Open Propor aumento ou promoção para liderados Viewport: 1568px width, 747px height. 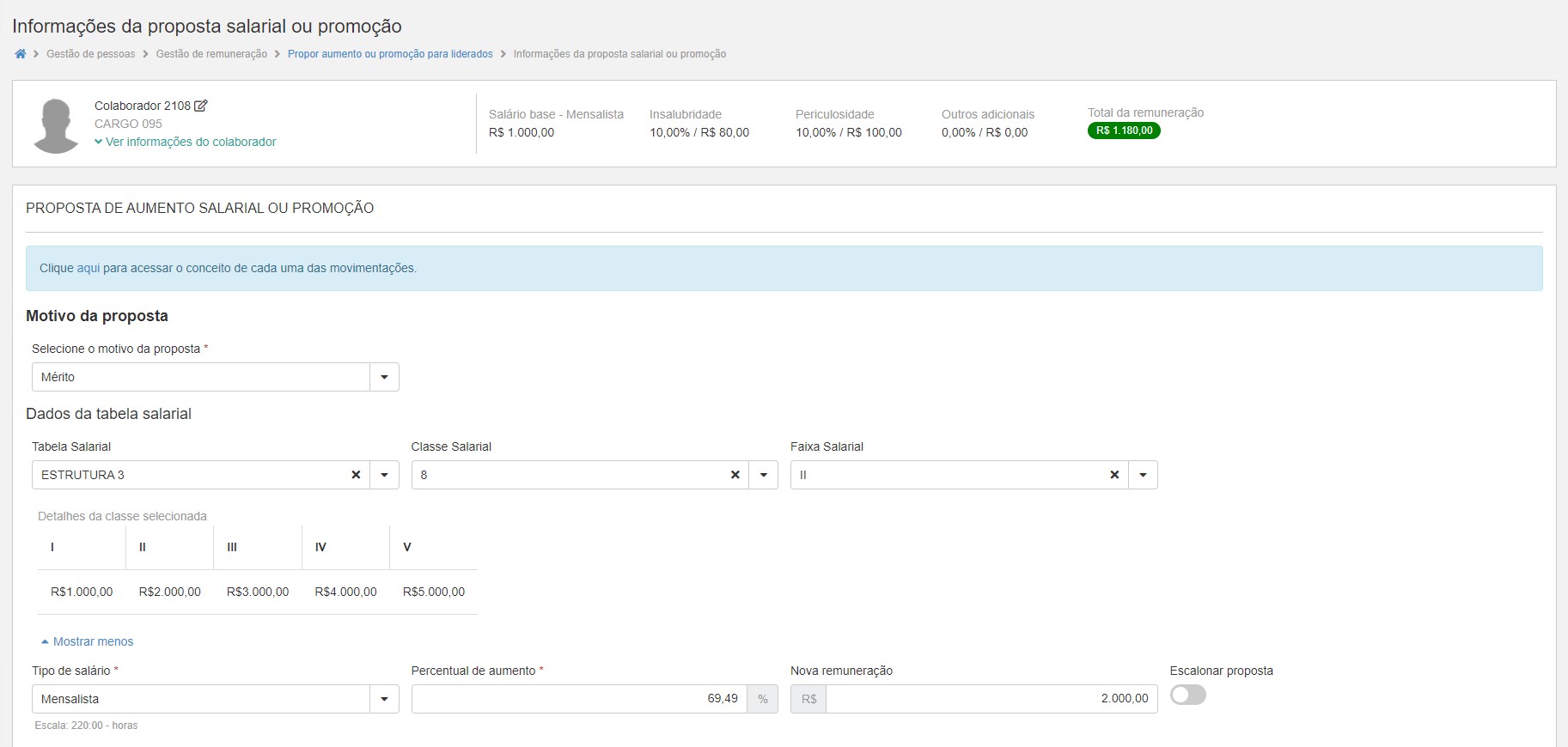pyautogui.click(x=390, y=54)
